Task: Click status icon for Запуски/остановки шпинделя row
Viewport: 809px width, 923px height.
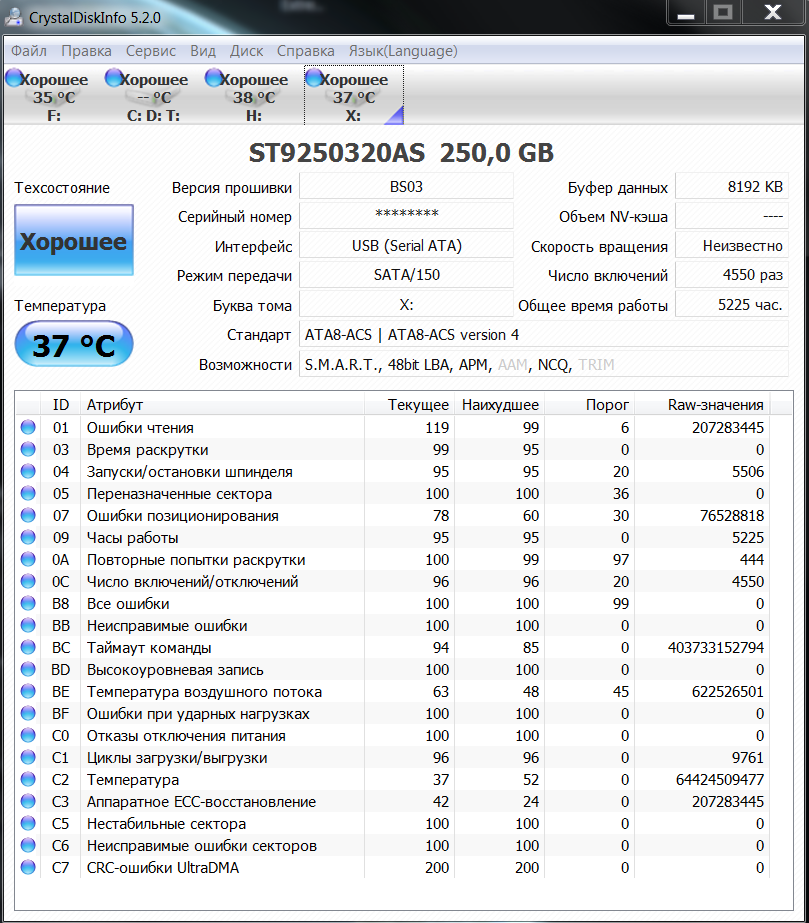Action: (28, 472)
